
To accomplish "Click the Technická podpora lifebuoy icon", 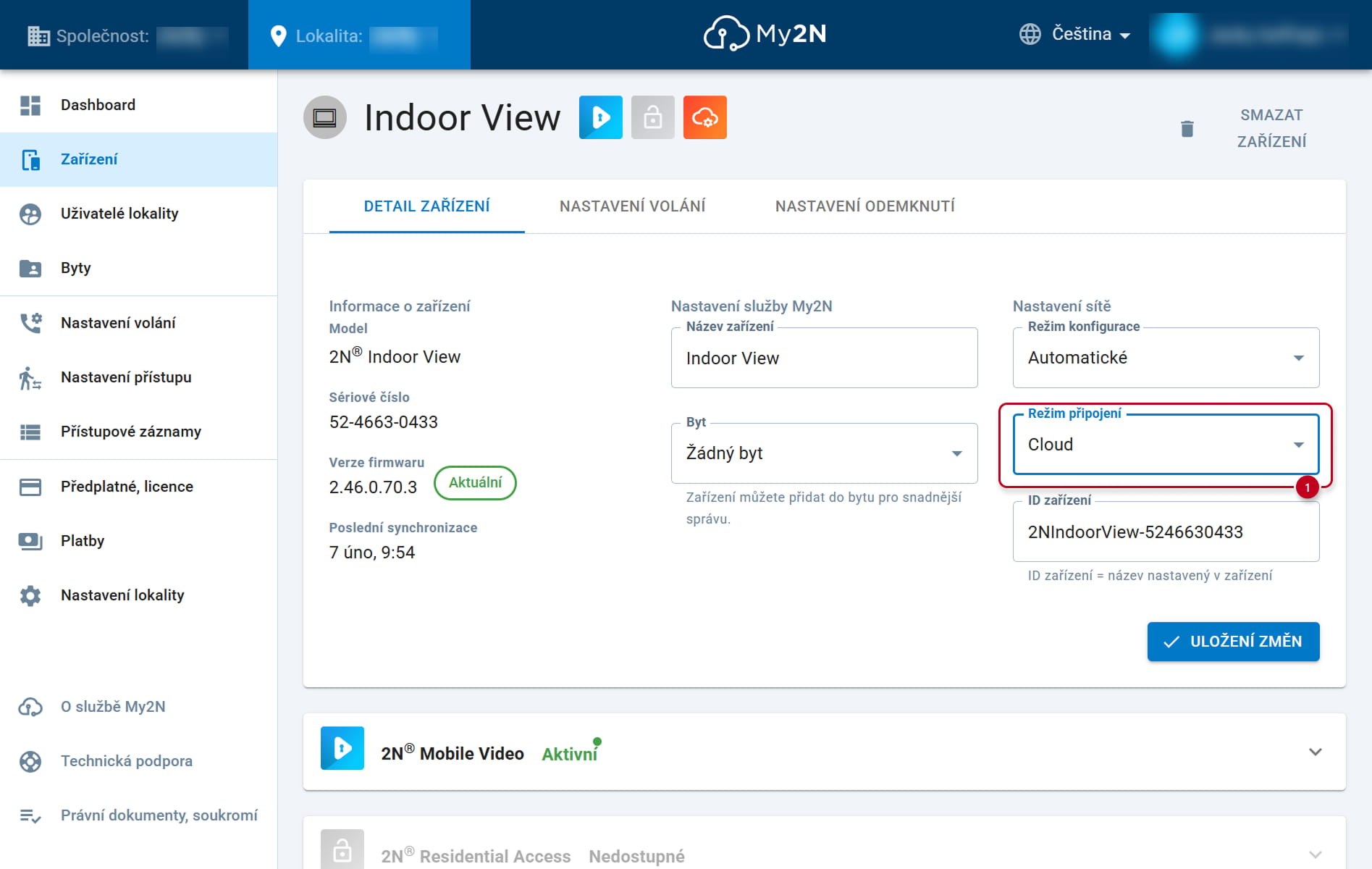I will click(30, 761).
